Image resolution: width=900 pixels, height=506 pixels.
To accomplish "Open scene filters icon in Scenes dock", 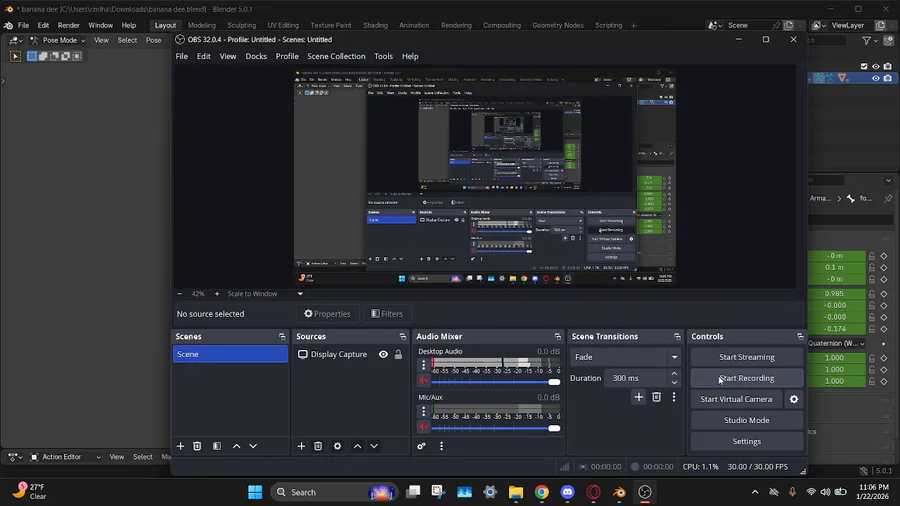I will (217, 446).
